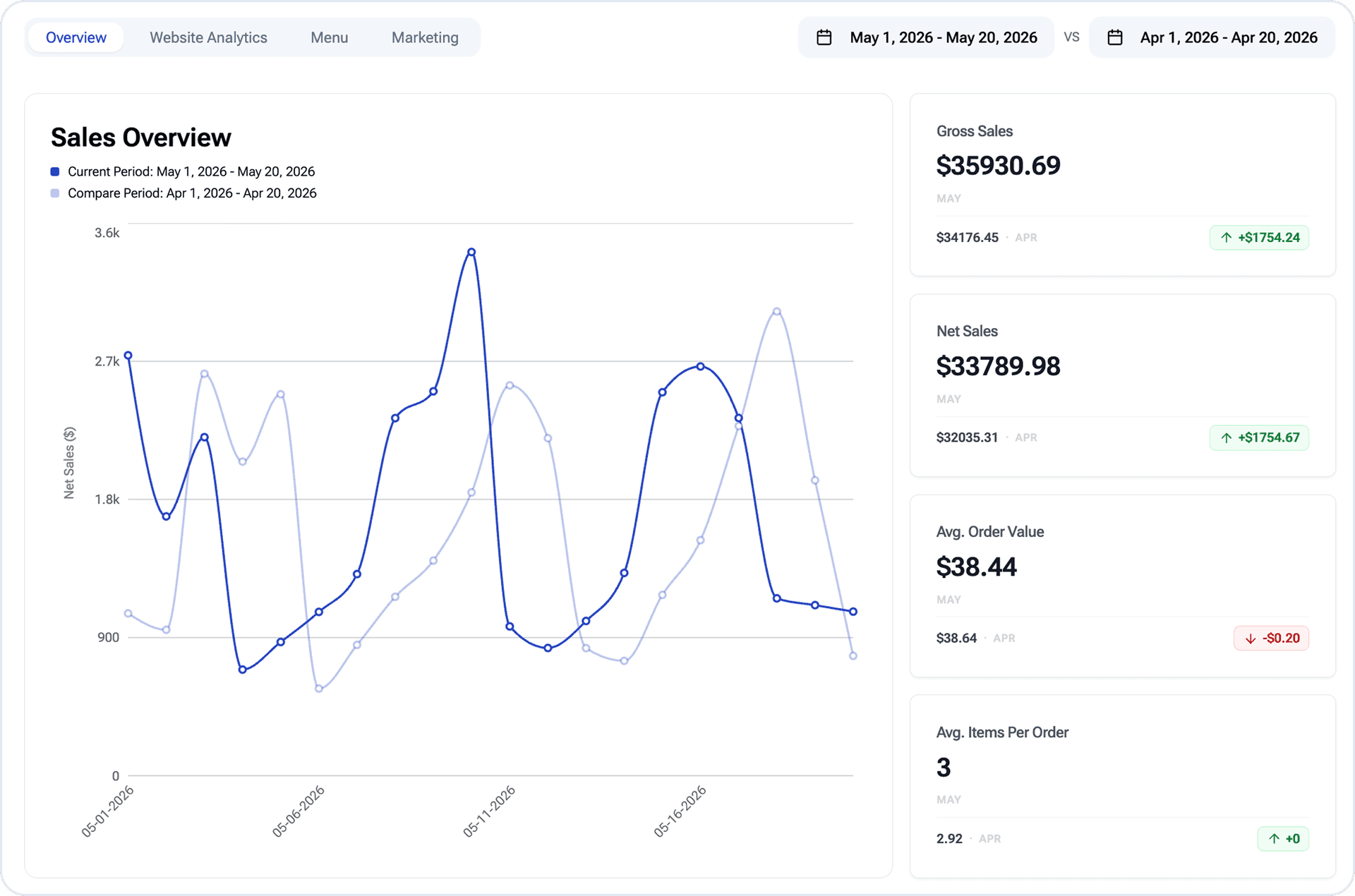Click the up arrow in Net Sales +$1754.67 badge
The image size is (1355, 896).
(x=1227, y=438)
